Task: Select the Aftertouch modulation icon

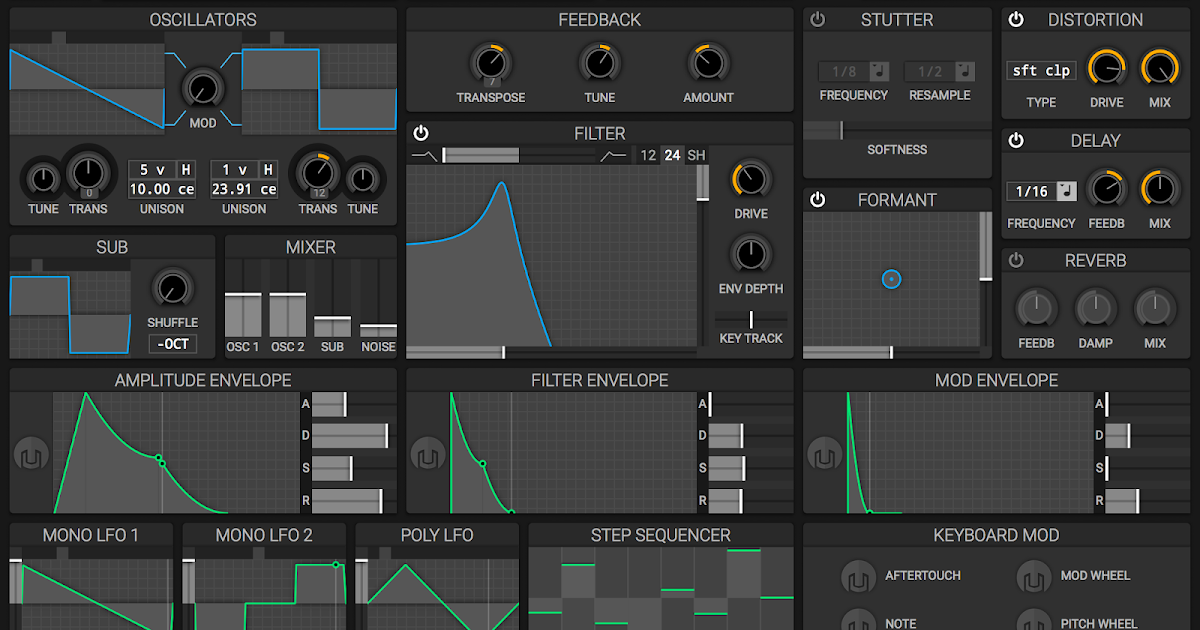Action: [858, 576]
